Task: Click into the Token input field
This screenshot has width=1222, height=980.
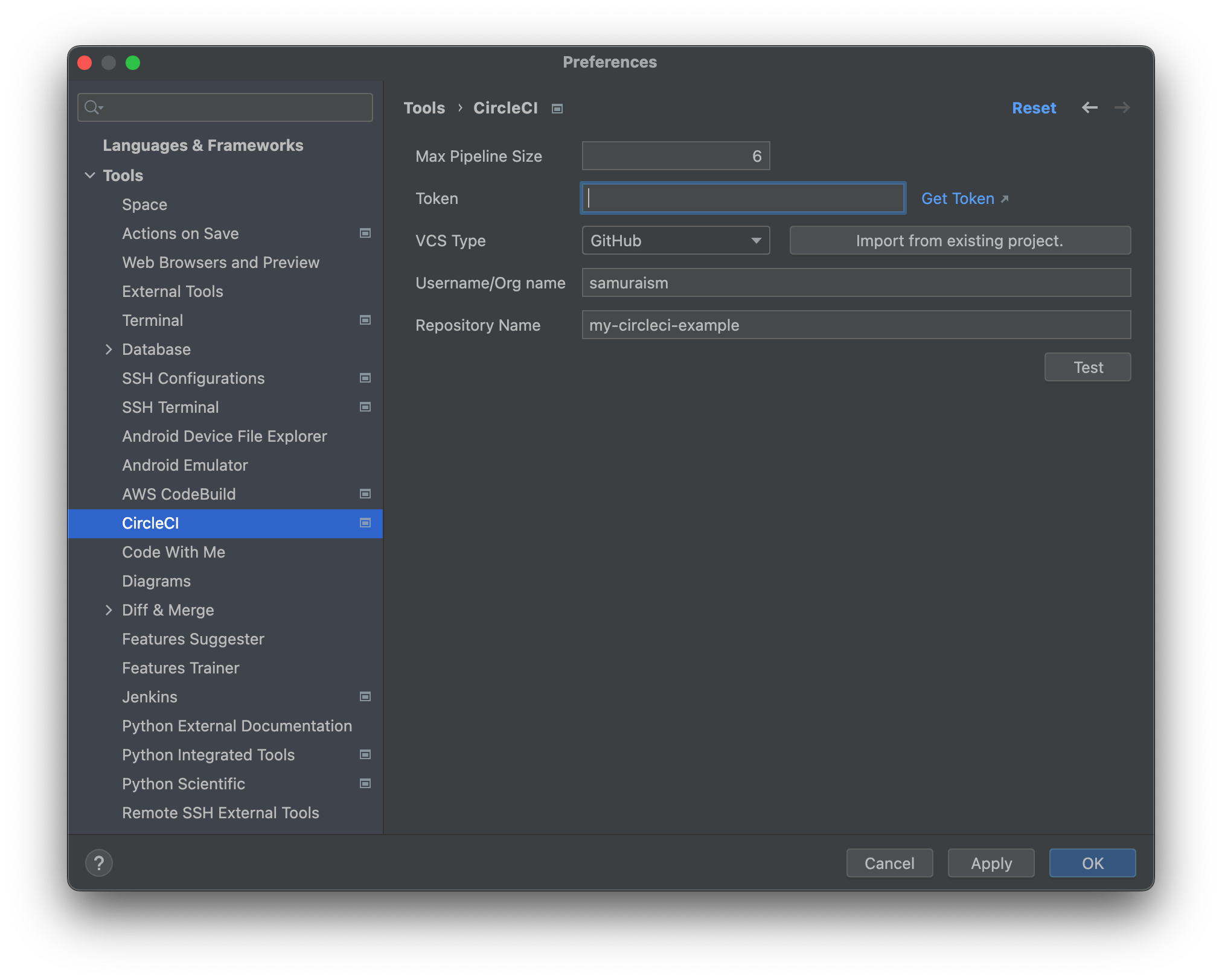Action: pos(743,198)
